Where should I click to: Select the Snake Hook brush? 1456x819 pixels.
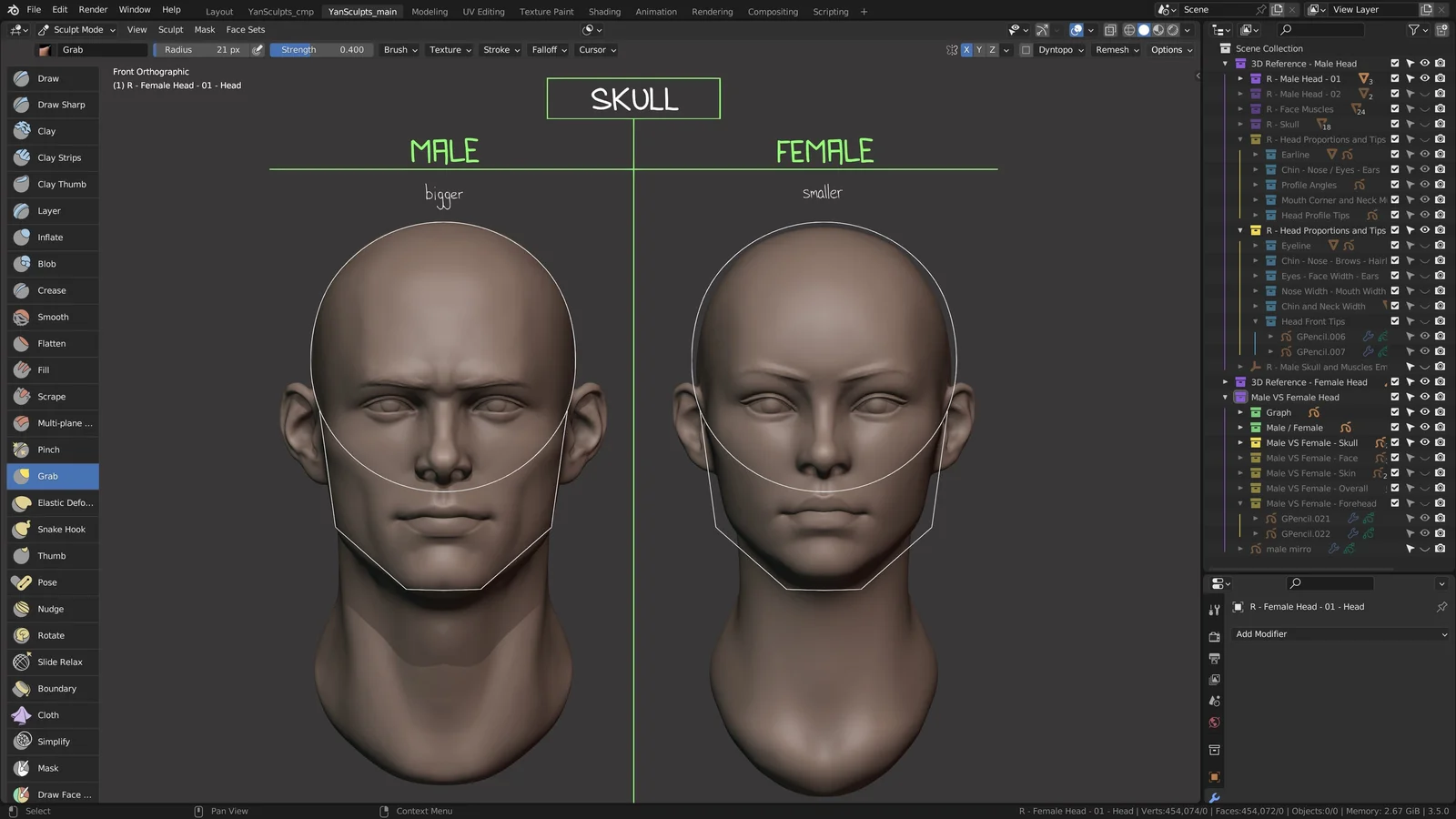52,529
